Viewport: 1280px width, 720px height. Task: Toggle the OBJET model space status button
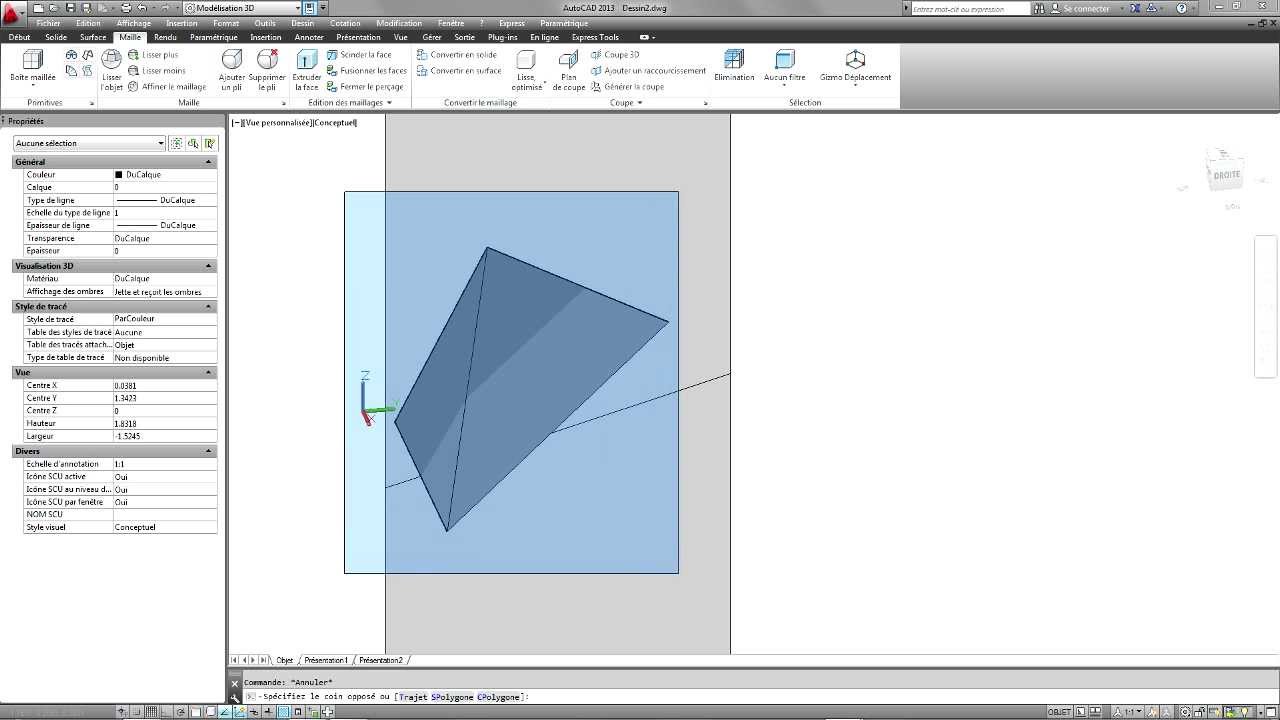pos(1059,712)
